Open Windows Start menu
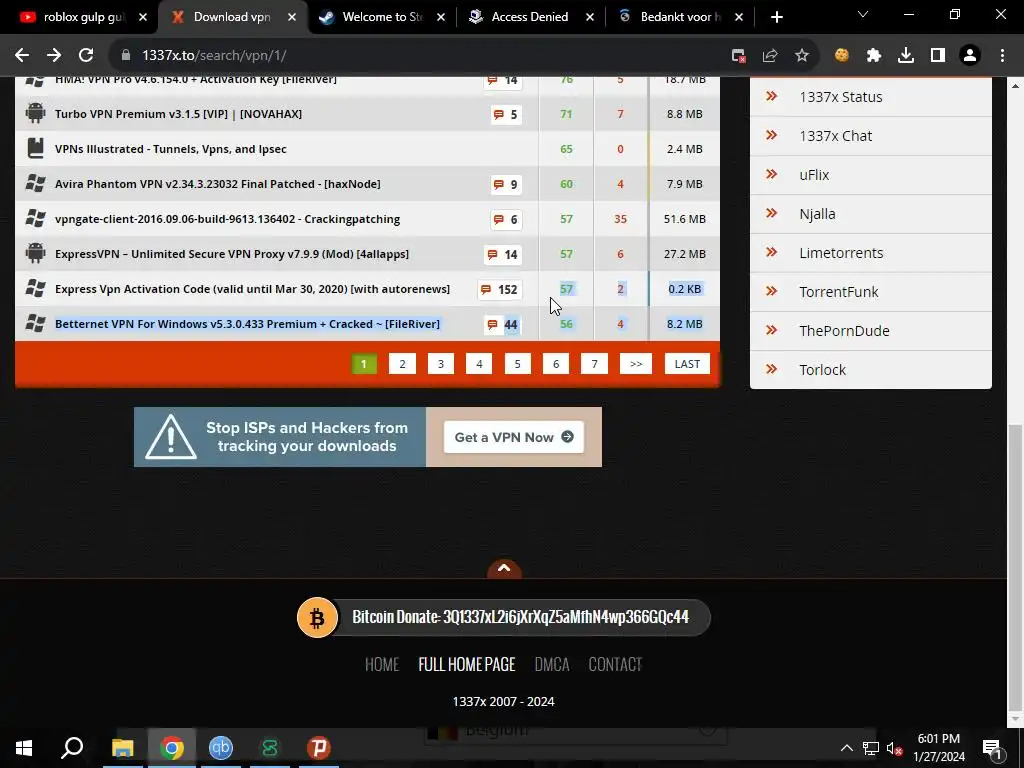 24,748
